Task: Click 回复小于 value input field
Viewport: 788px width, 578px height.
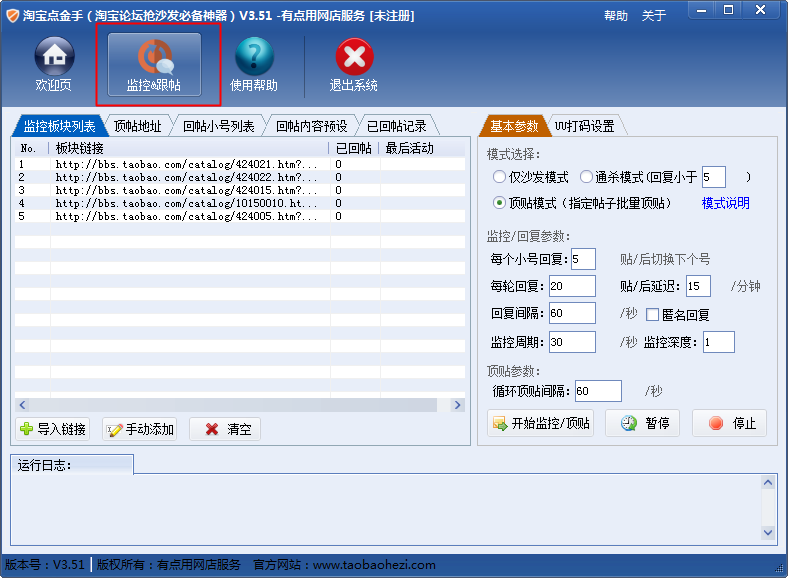Action: click(714, 177)
